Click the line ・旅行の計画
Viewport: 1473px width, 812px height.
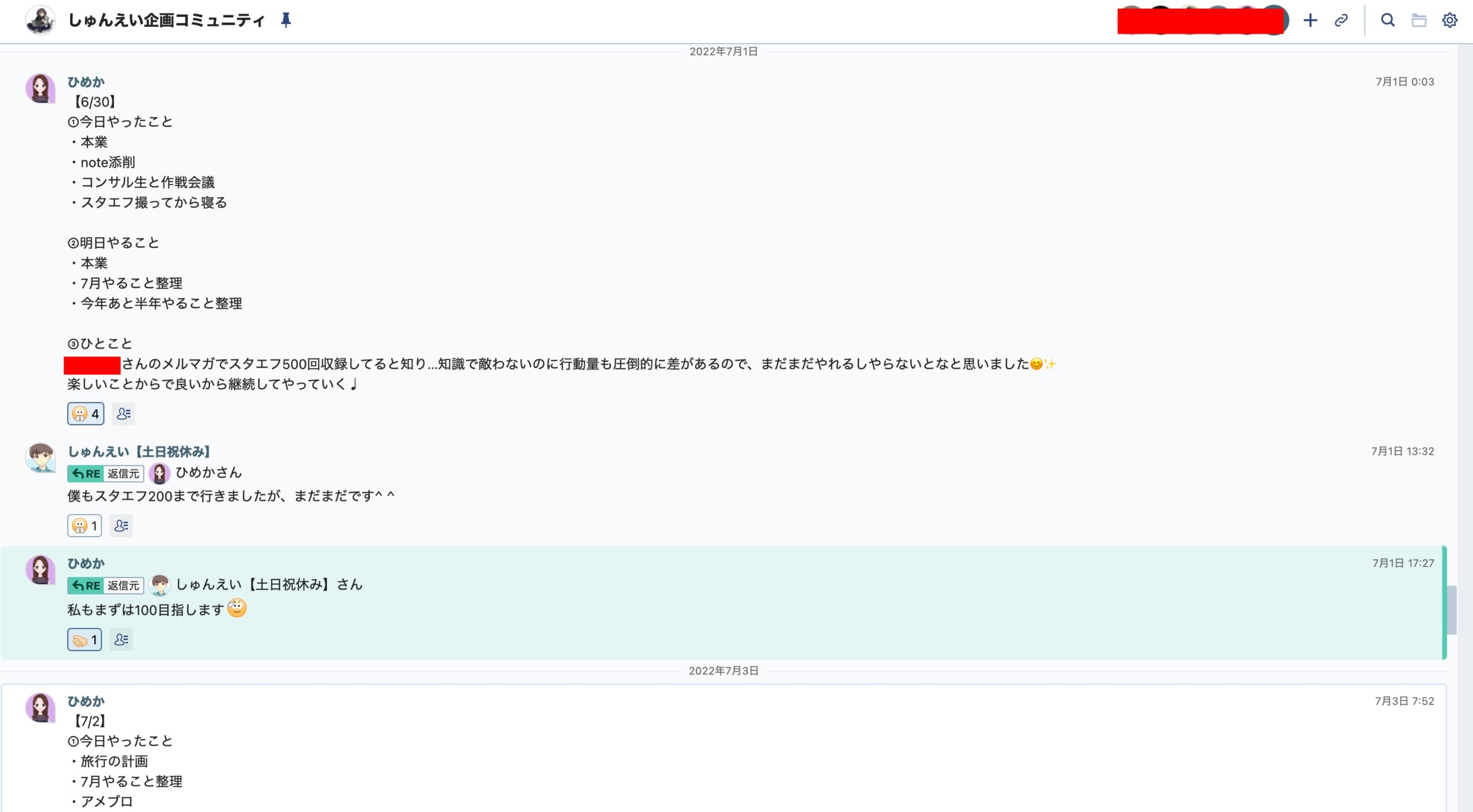point(109,761)
